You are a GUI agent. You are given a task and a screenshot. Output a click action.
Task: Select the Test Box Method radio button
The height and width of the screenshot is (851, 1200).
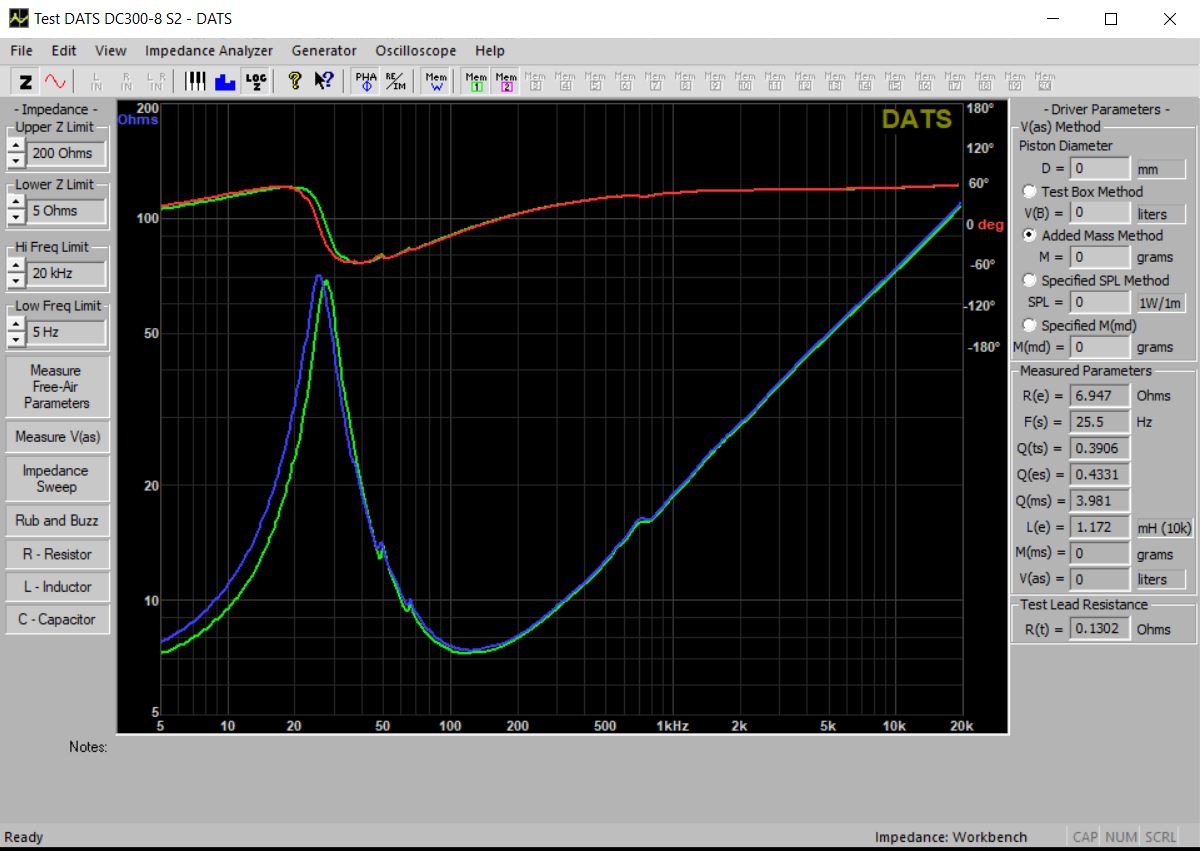(x=1029, y=192)
